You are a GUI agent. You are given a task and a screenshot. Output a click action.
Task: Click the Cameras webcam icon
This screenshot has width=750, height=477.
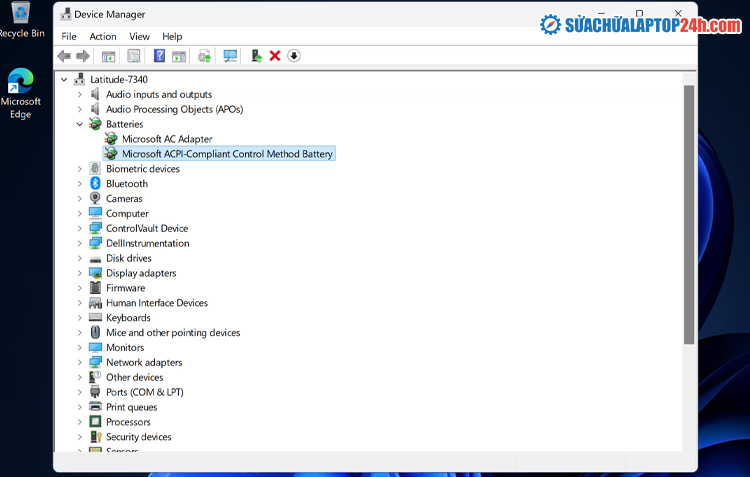95,198
